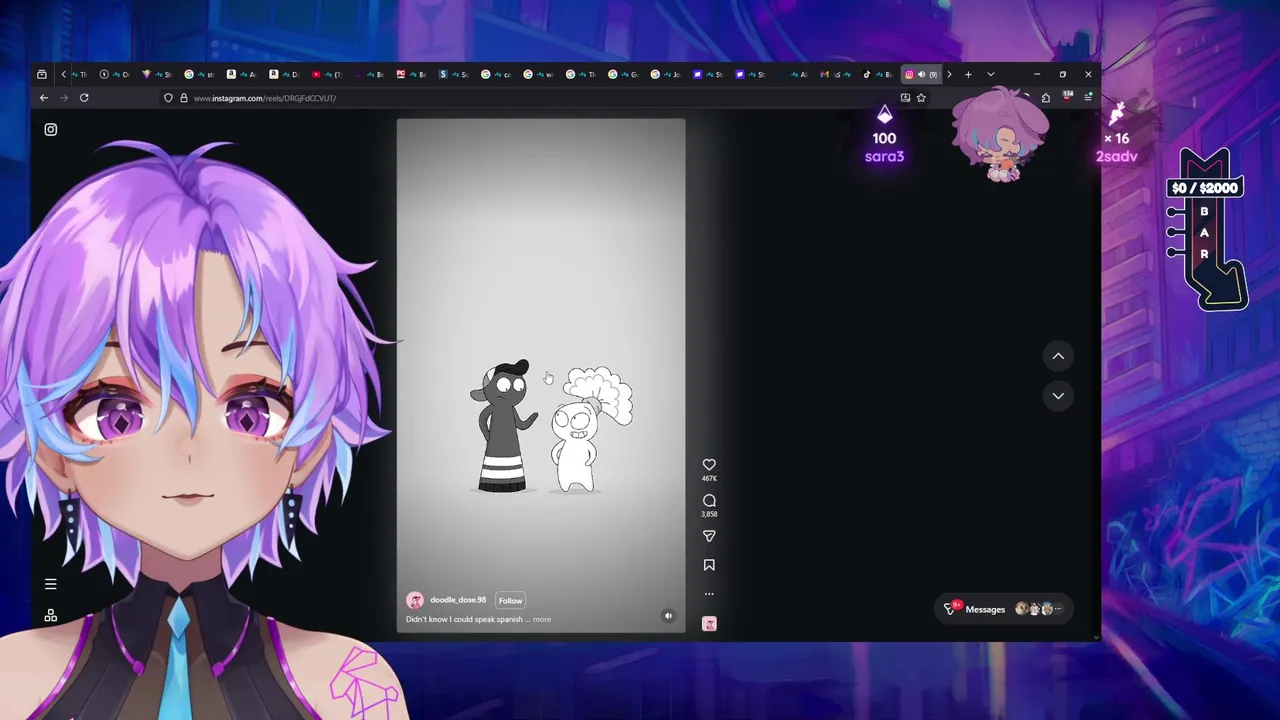The image size is (1280, 720).
Task: Reload the Instagram page
Action: coord(84,98)
